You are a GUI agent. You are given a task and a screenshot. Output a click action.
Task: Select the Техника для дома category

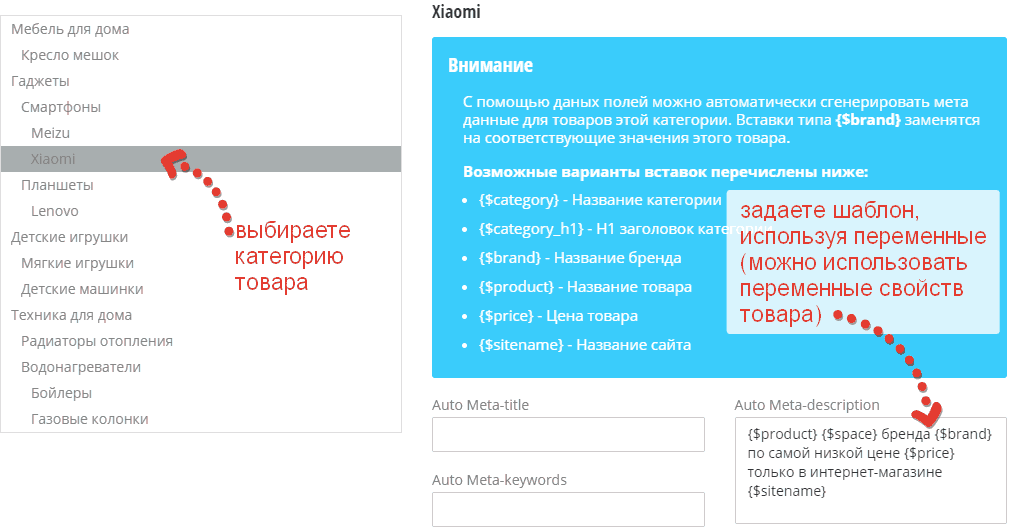coord(71,315)
